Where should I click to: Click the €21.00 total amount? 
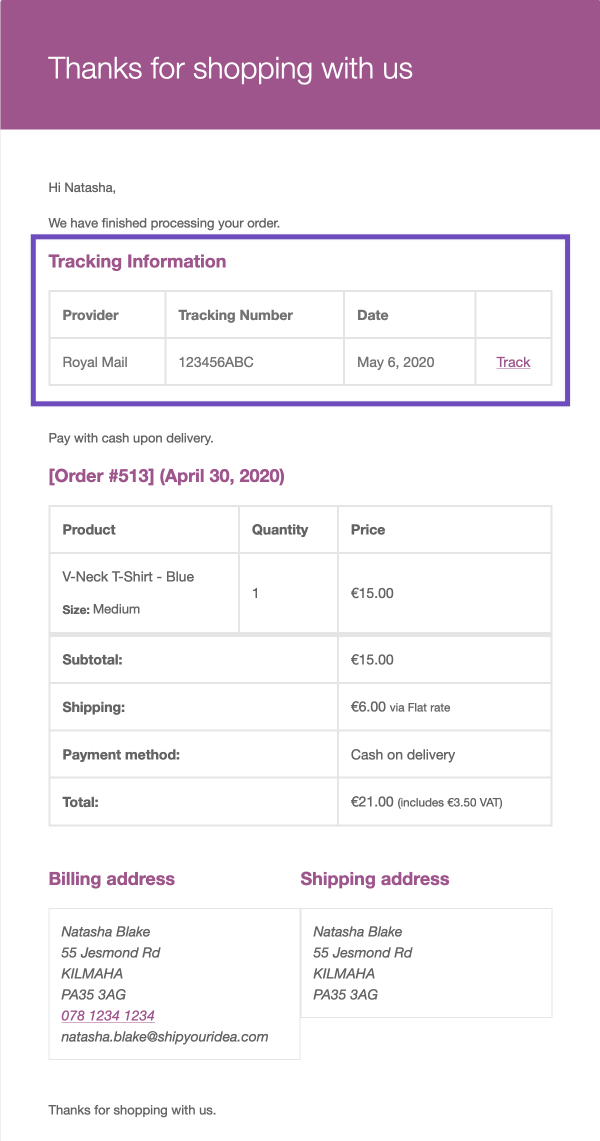pos(372,802)
